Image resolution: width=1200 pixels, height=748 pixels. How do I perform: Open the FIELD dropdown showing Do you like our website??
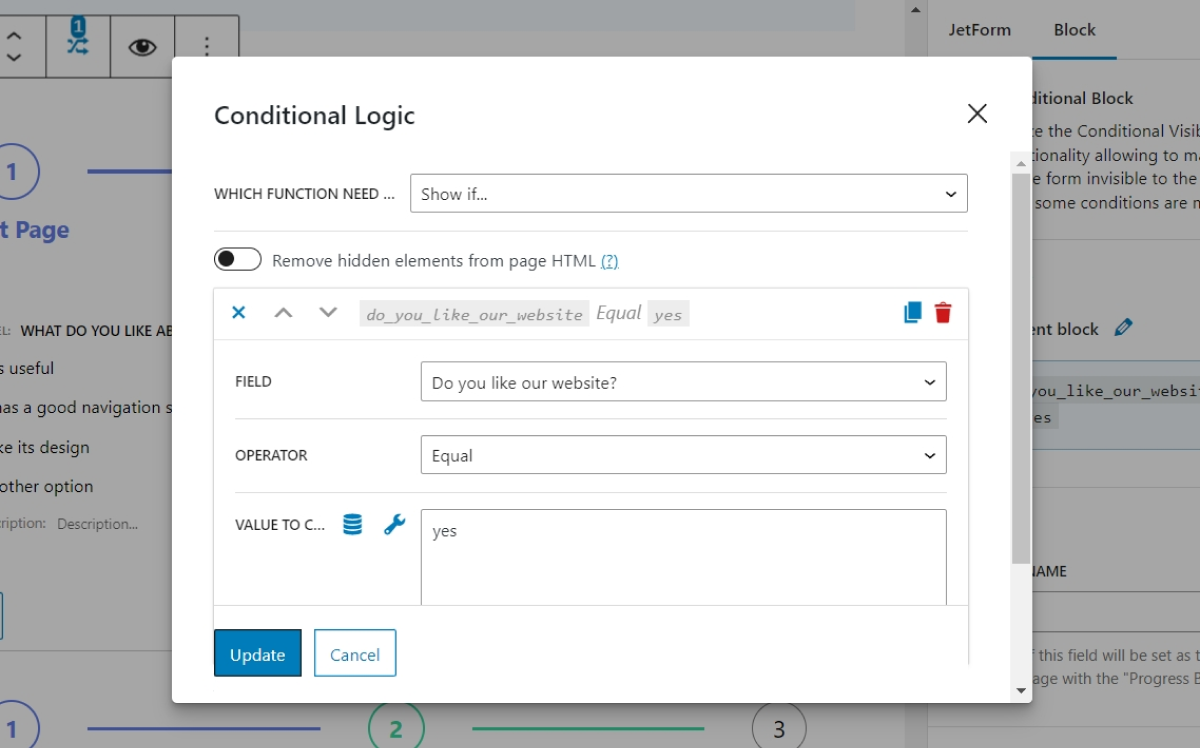(x=683, y=381)
